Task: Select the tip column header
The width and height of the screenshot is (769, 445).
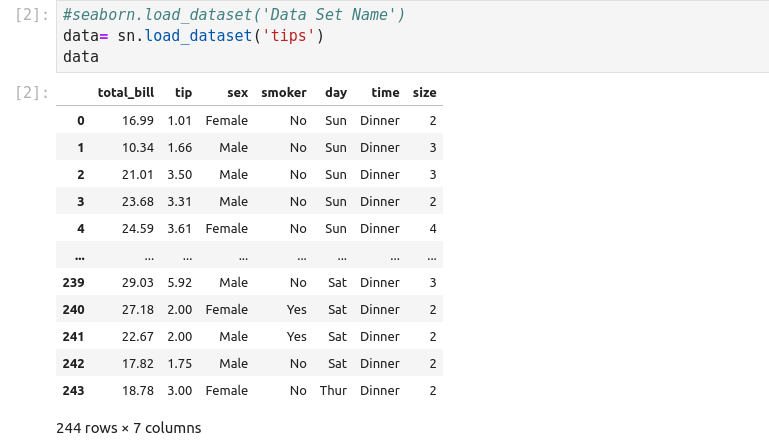Action: coord(183,93)
